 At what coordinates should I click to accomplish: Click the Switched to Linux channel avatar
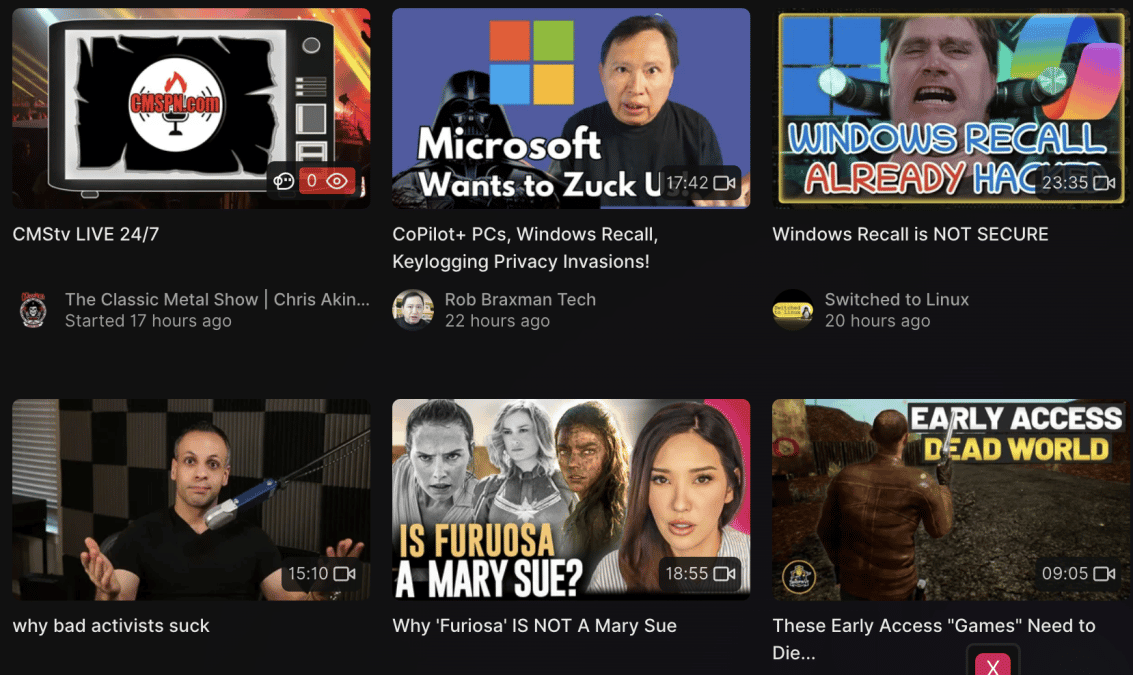click(793, 310)
